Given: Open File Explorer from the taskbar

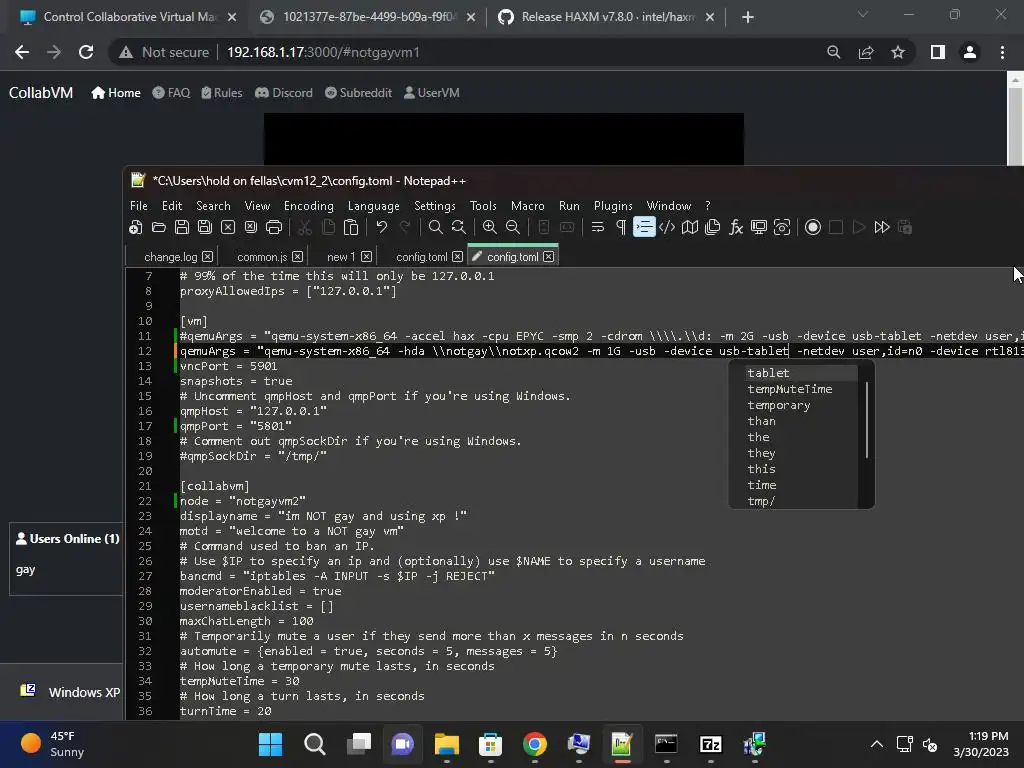Looking at the screenshot, I should point(447,744).
